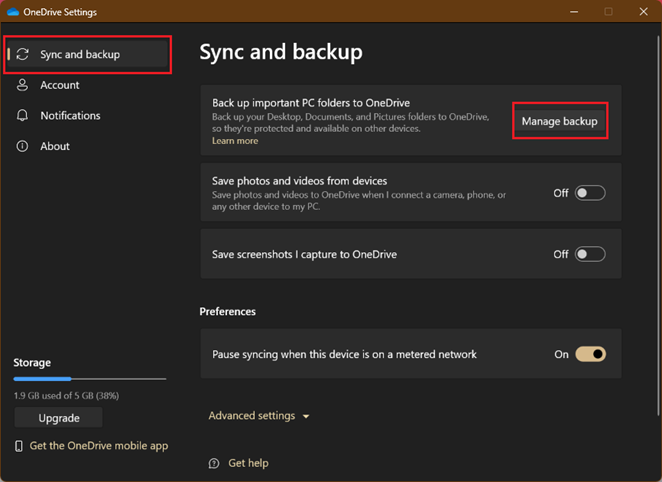The width and height of the screenshot is (662, 482).
Task: Disable pause syncing on metered network
Action: (590, 354)
